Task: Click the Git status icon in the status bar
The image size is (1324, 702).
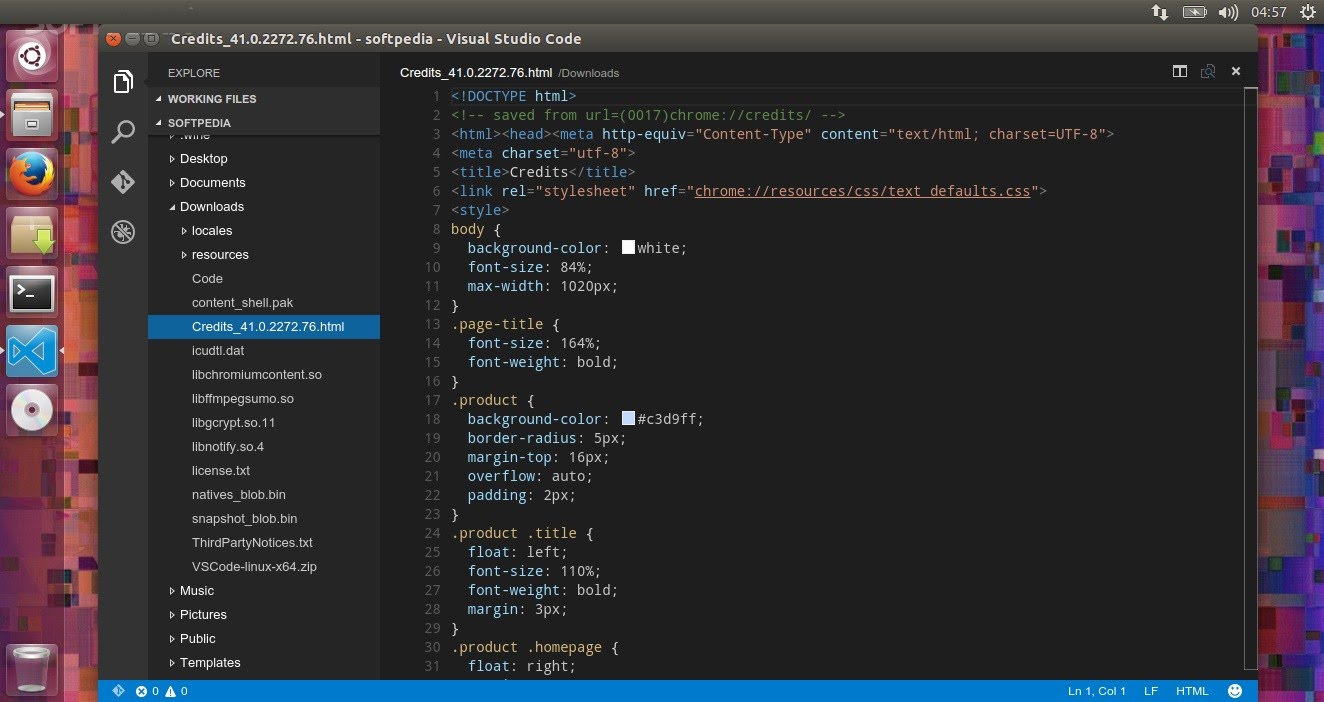Action: pyautogui.click(x=118, y=691)
